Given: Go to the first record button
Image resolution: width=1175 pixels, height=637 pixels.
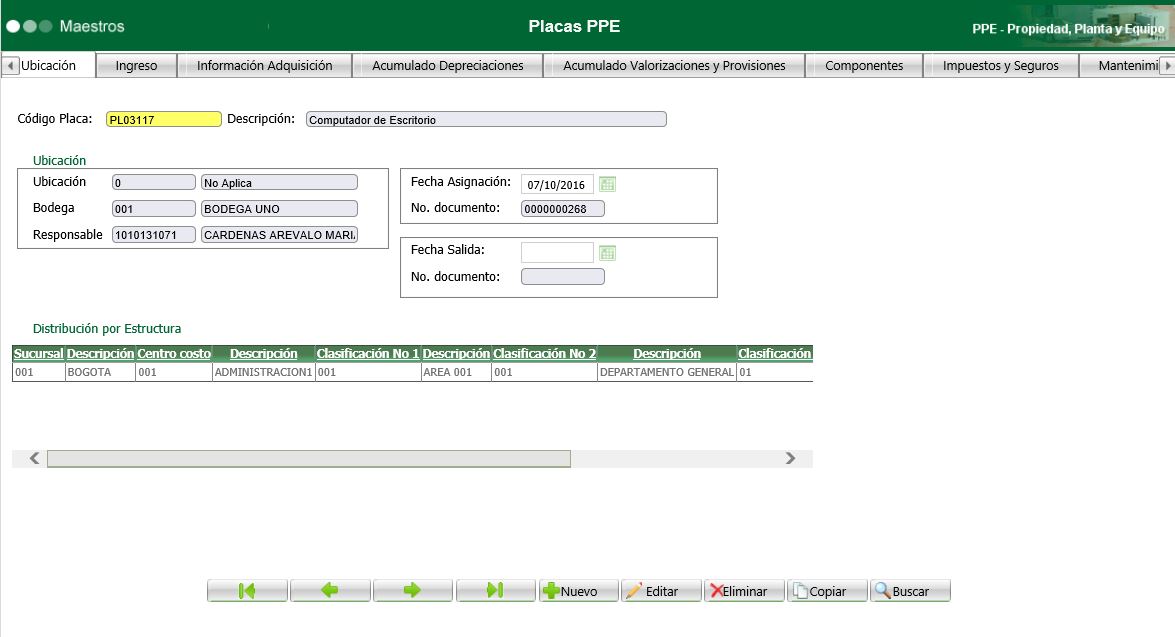Looking at the screenshot, I should pyautogui.click(x=247, y=591).
